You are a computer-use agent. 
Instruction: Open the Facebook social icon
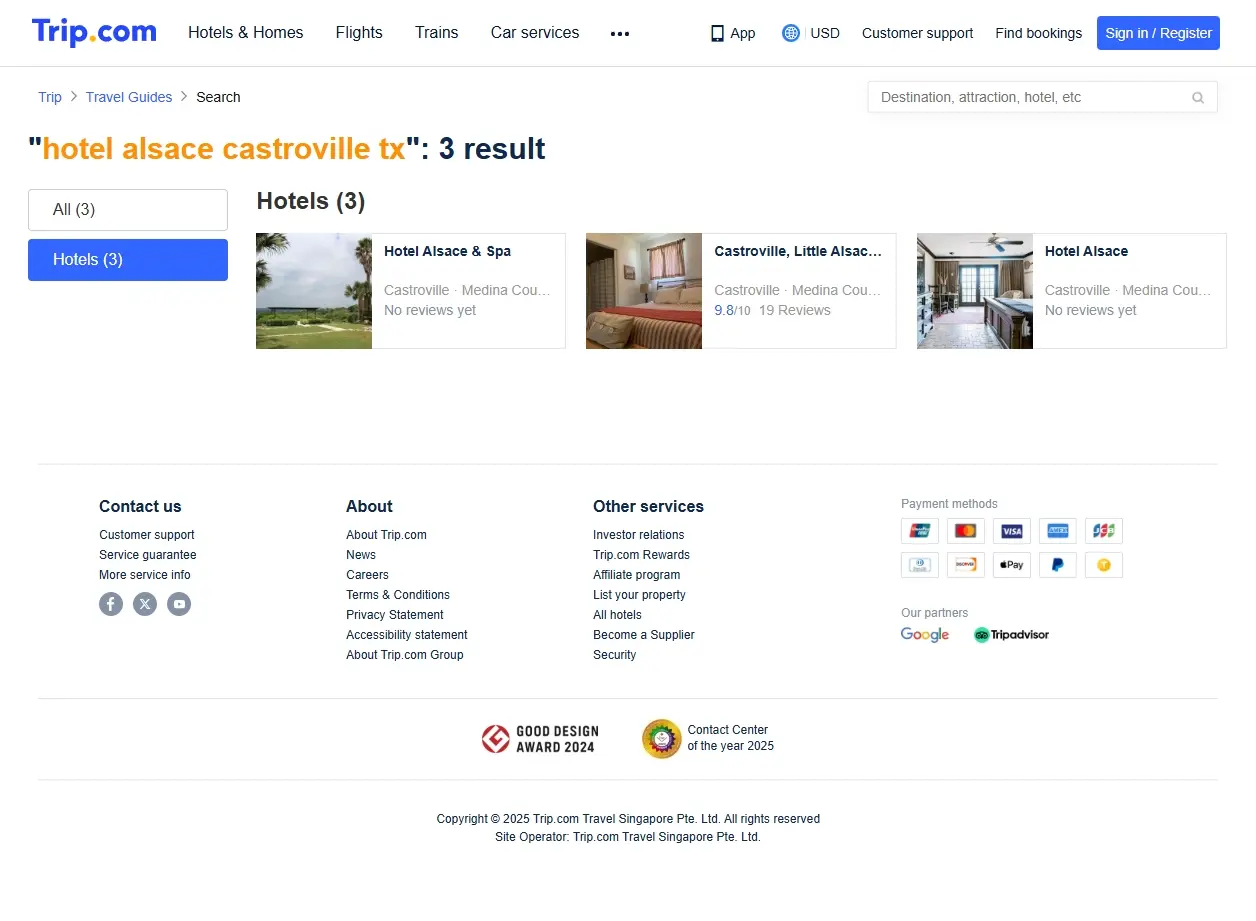click(x=111, y=604)
